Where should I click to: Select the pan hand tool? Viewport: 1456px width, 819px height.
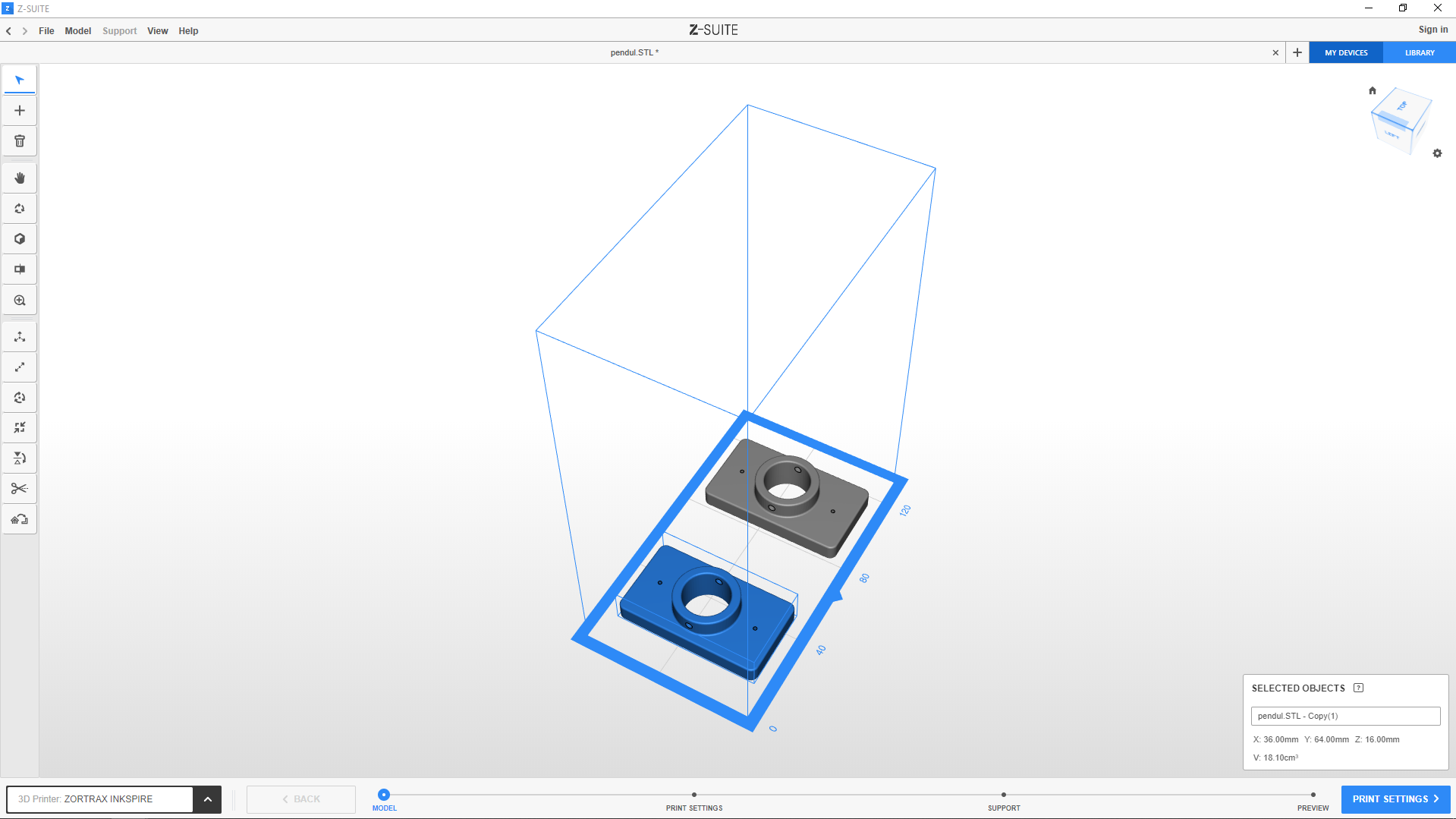pos(20,178)
